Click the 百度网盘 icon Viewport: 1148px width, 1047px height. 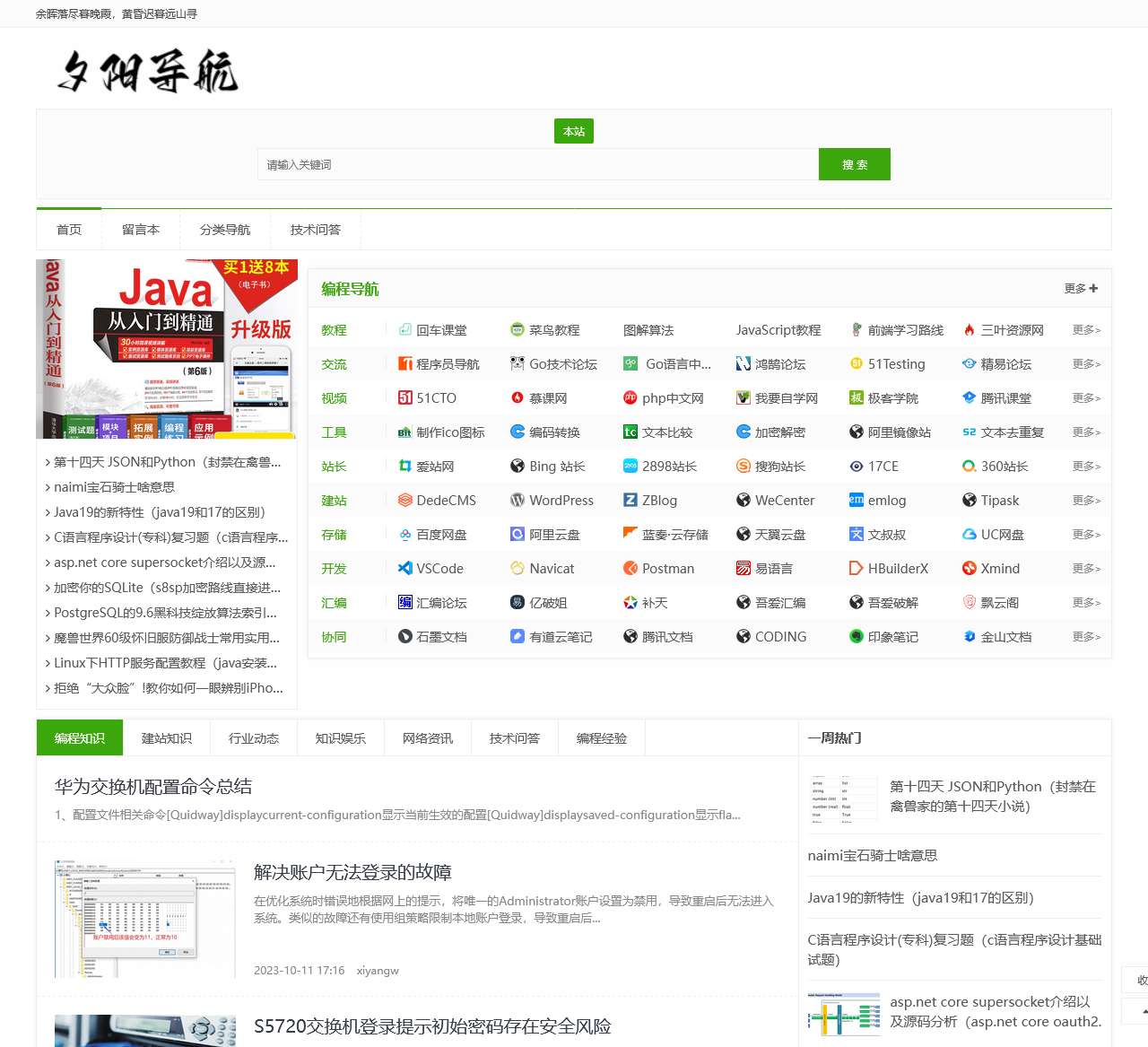(x=405, y=535)
